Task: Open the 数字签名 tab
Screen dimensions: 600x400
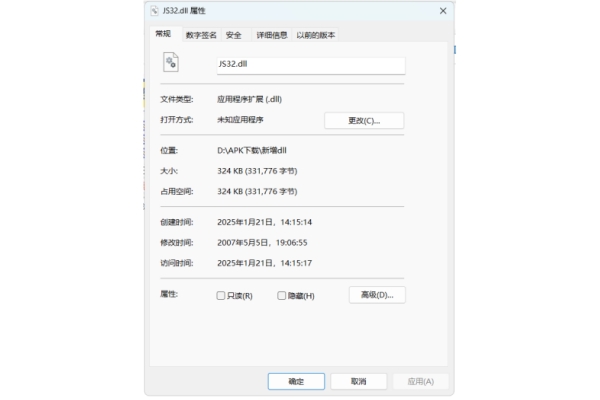Action: coord(201,35)
